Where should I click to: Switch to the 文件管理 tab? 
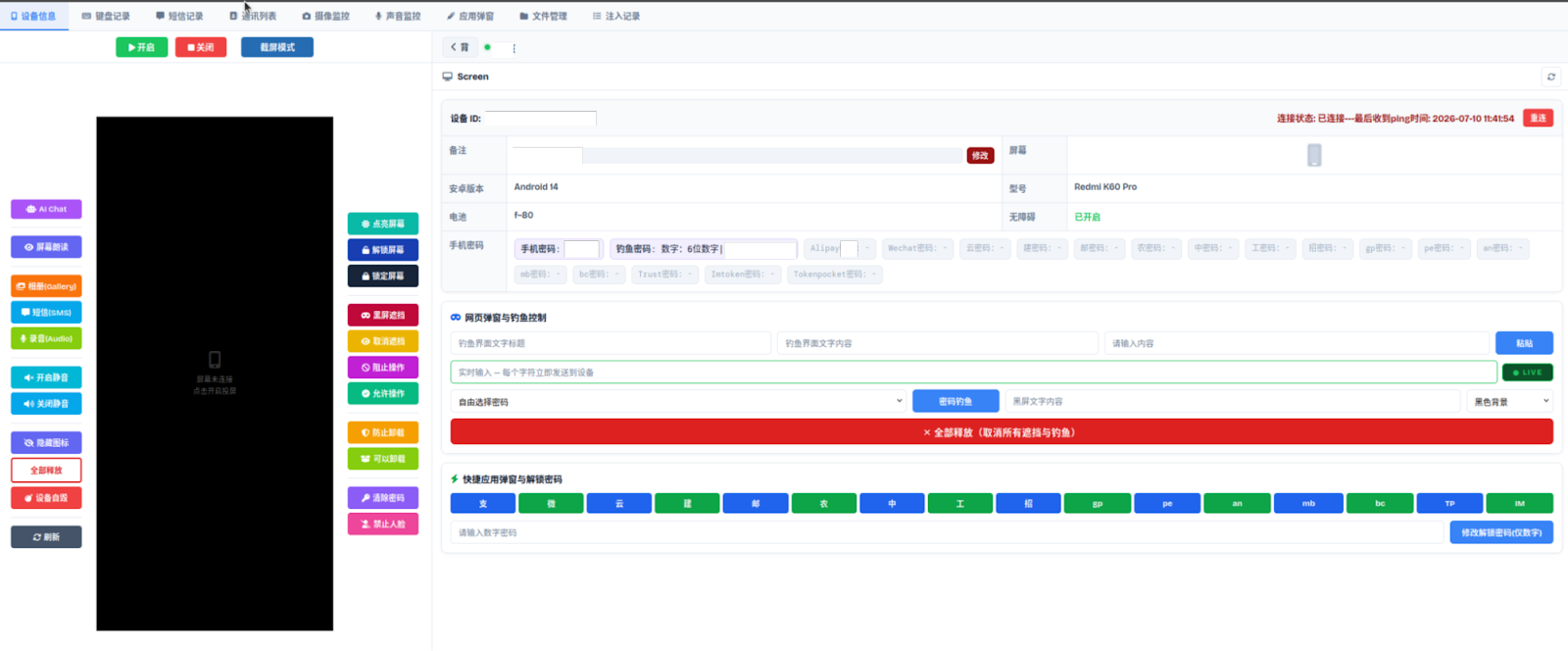click(x=543, y=16)
